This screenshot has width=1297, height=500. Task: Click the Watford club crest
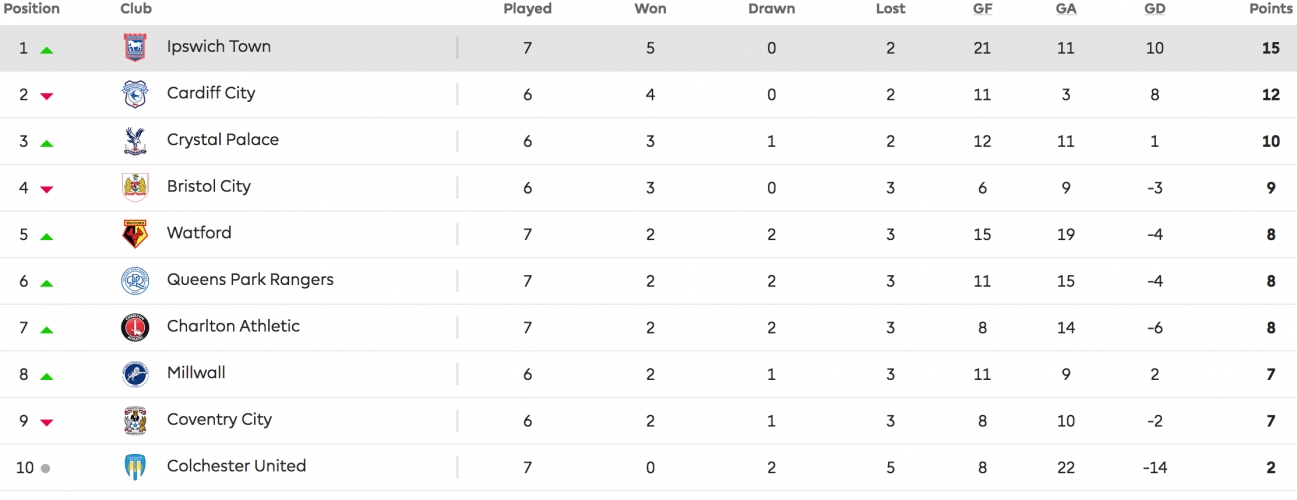point(134,234)
